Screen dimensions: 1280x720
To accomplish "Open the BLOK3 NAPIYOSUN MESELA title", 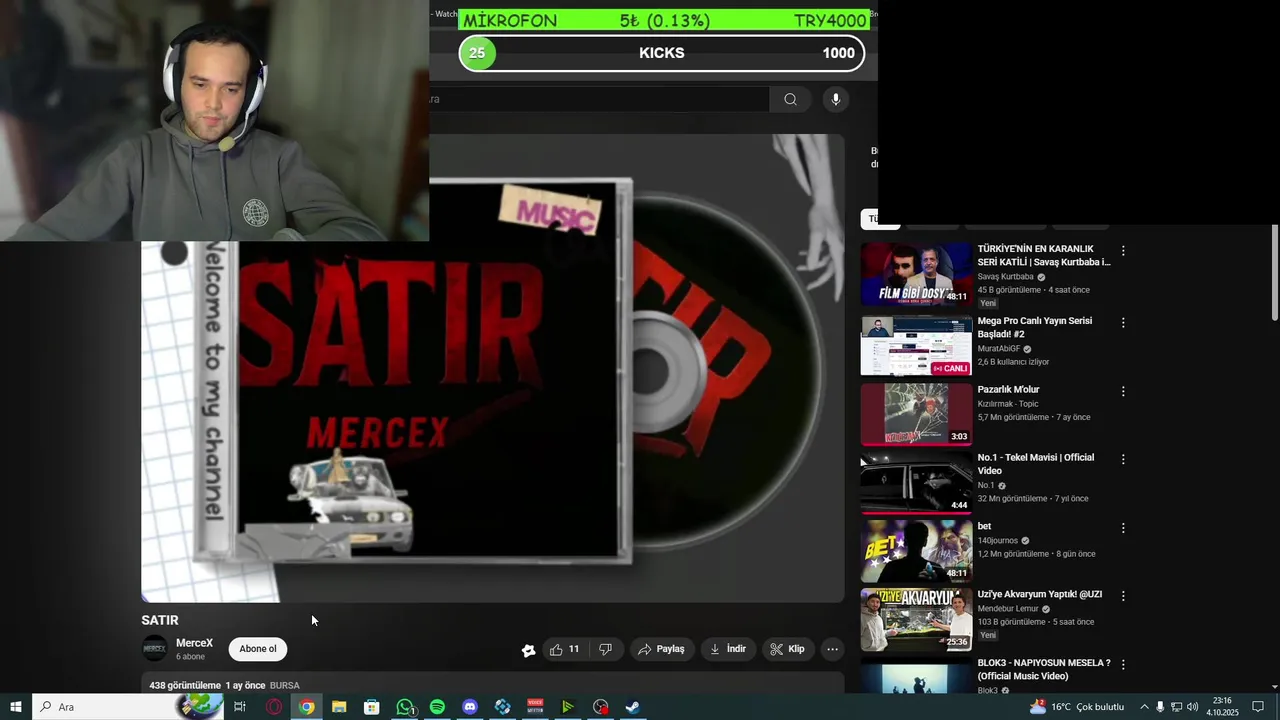I will coord(1044,669).
